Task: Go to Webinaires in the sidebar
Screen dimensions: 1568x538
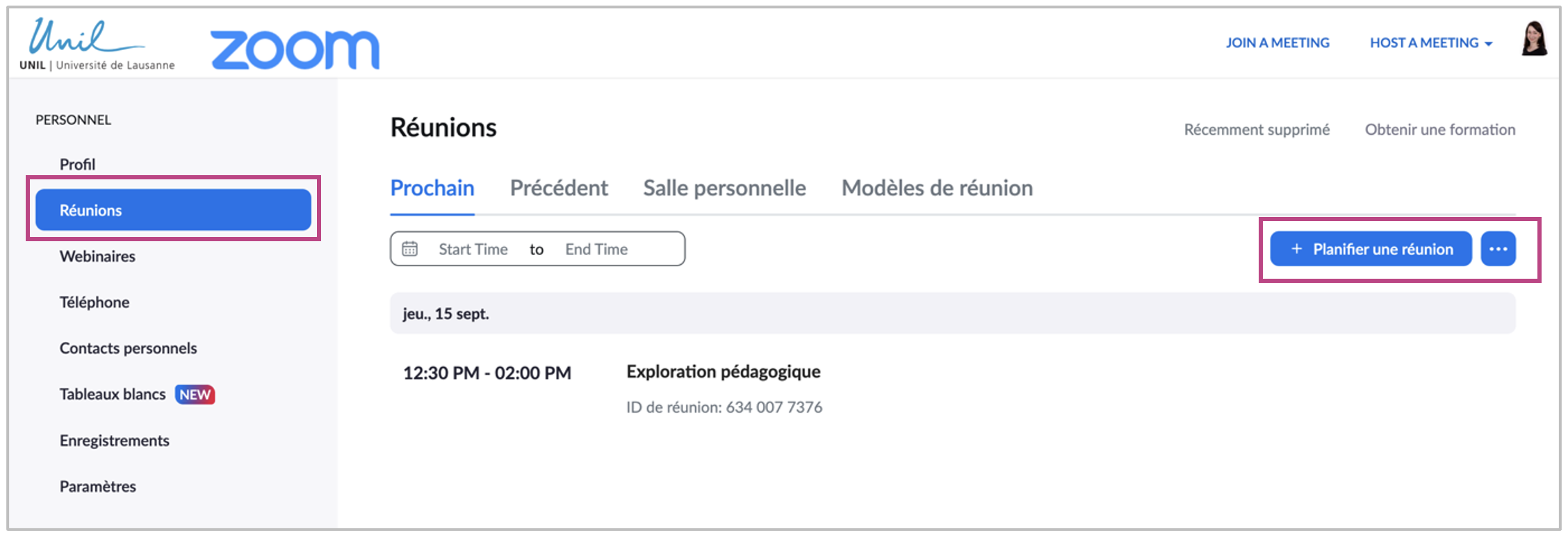Action: [x=97, y=256]
